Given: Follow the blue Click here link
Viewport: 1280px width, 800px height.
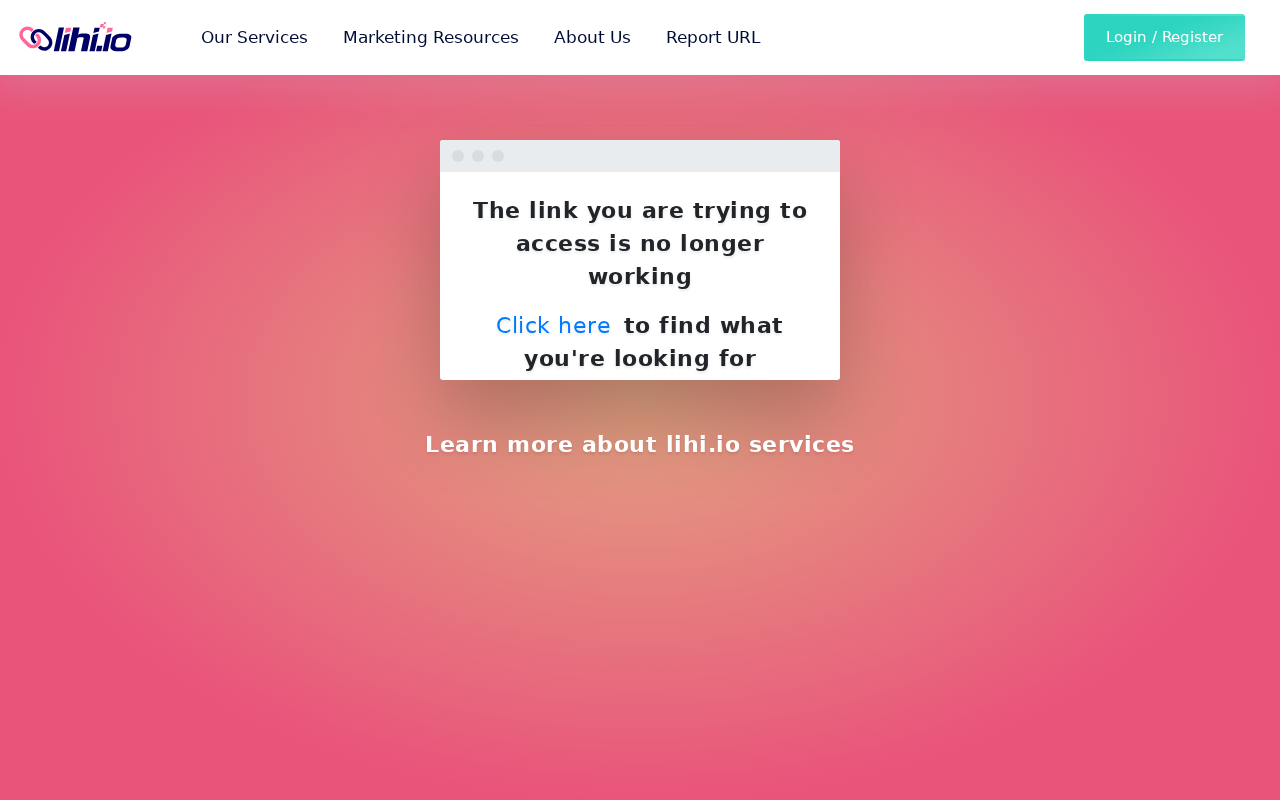Looking at the screenshot, I should click(553, 325).
